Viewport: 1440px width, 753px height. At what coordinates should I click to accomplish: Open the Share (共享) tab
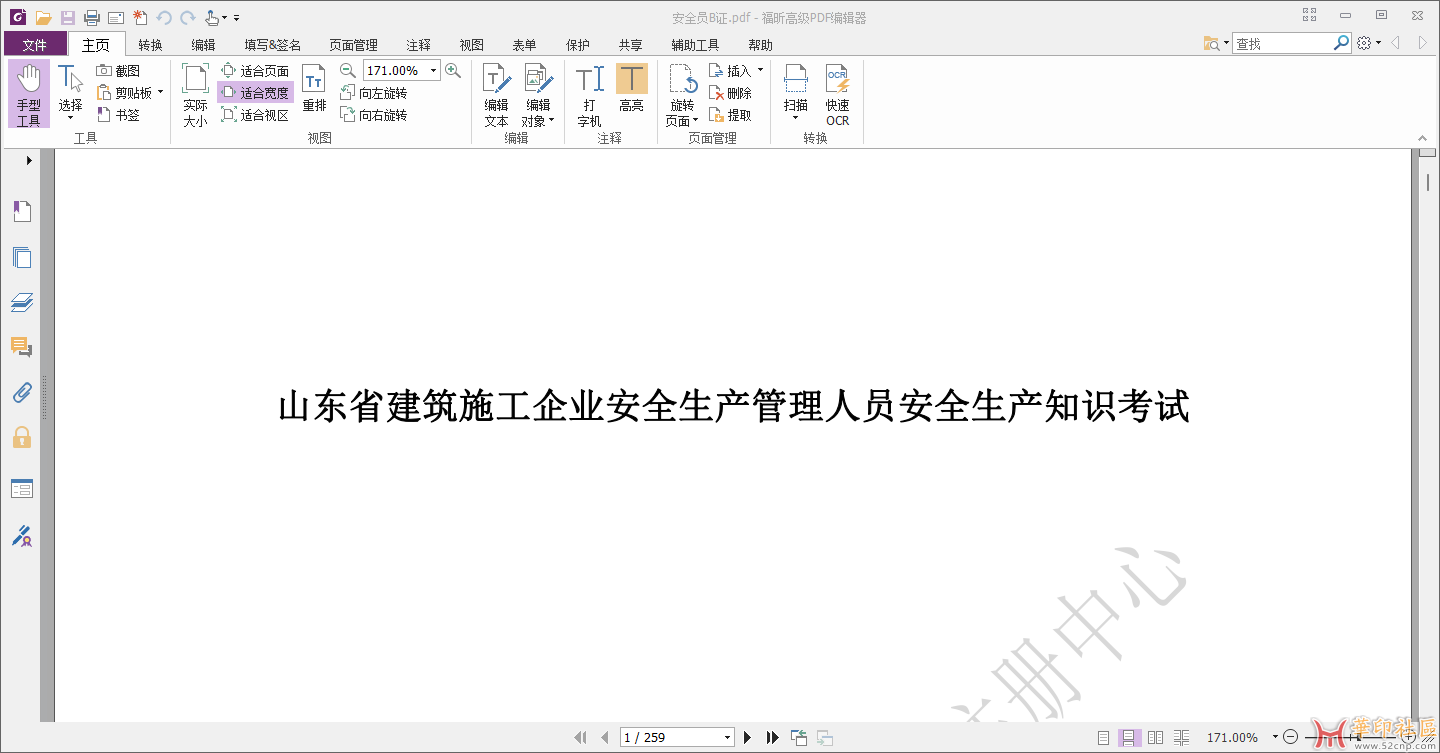[630, 45]
